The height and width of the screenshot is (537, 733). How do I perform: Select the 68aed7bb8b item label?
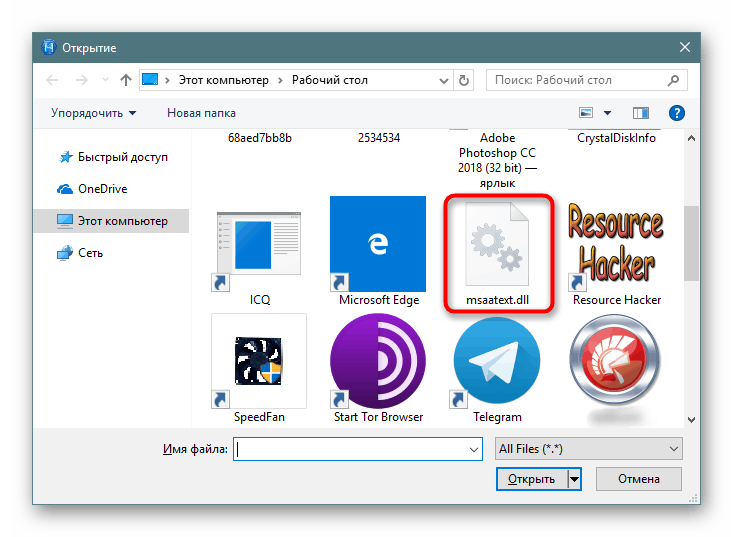pyautogui.click(x=259, y=138)
